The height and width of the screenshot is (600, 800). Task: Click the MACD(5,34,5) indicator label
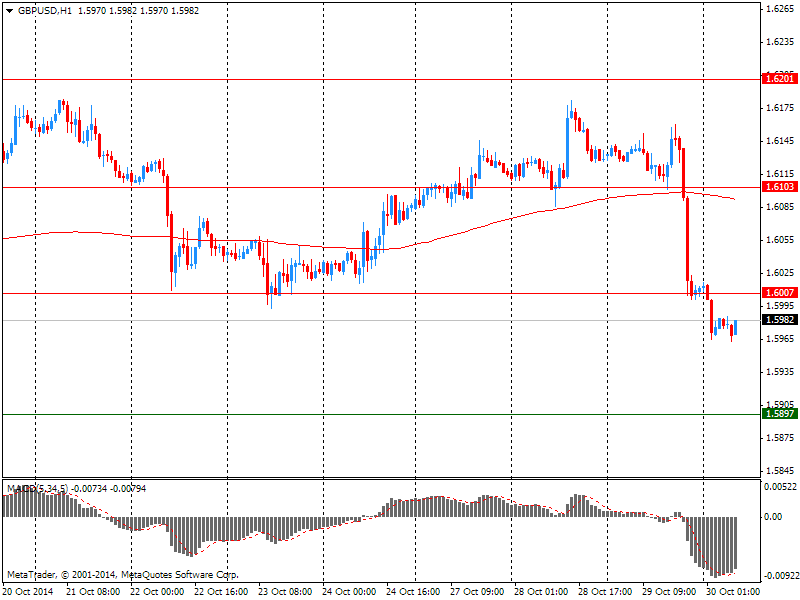pos(37,489)
